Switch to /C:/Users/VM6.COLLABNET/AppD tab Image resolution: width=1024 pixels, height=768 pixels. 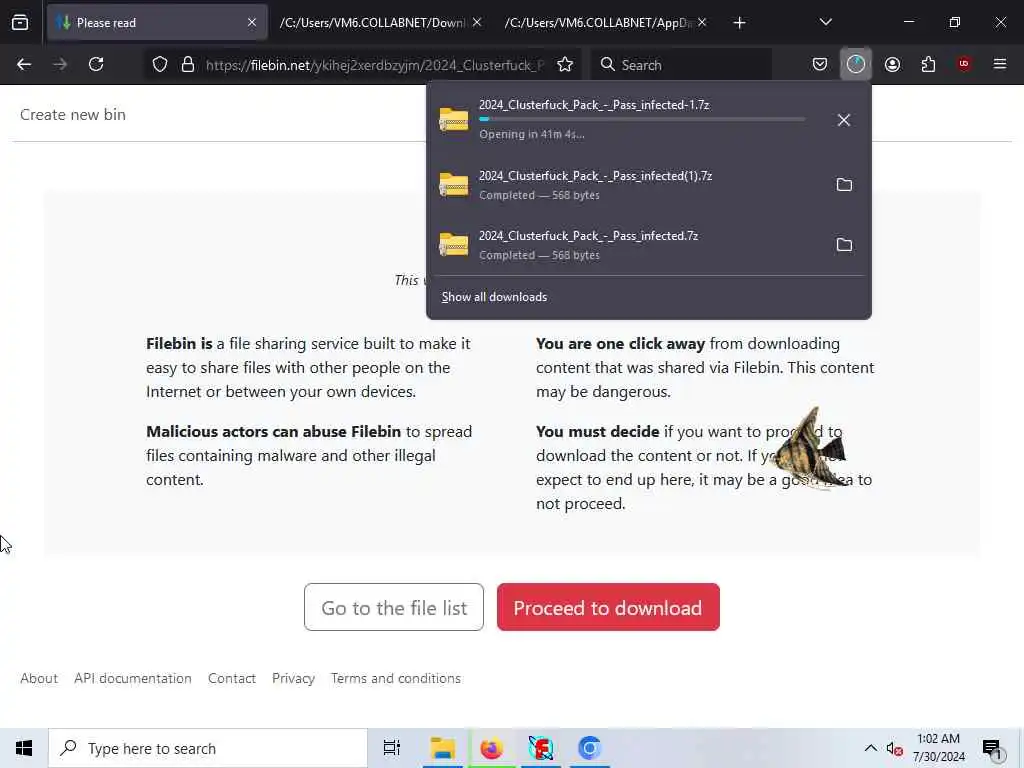click(x=605, y=23)
